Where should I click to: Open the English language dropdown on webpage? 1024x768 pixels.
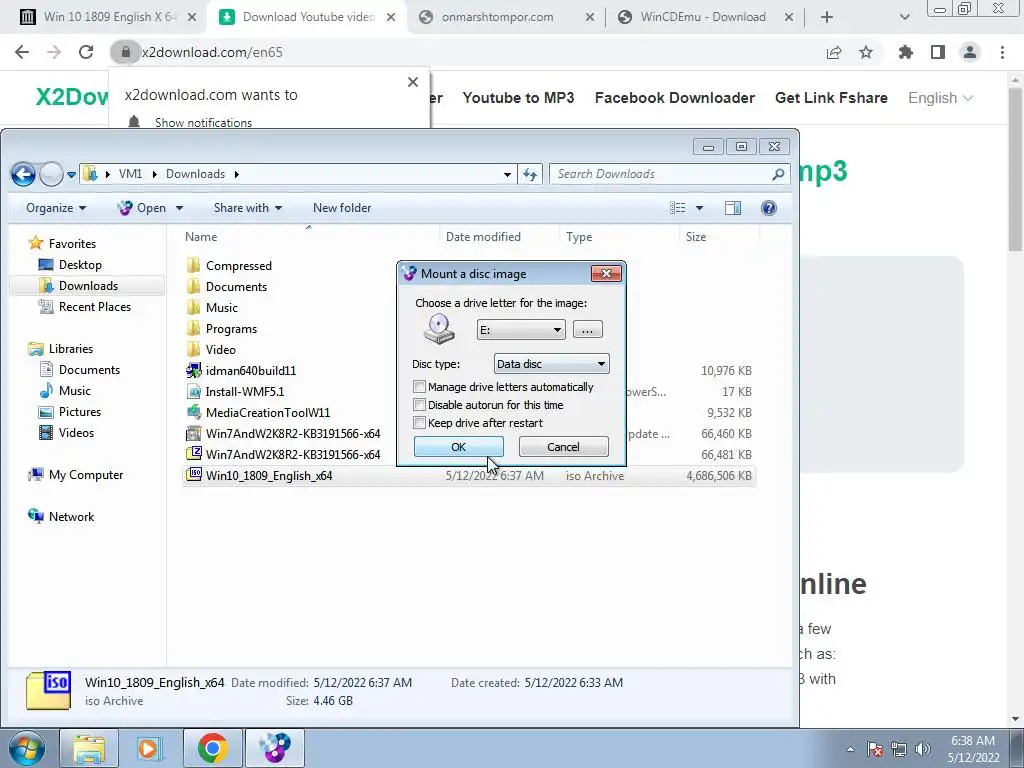click(940, 98)
